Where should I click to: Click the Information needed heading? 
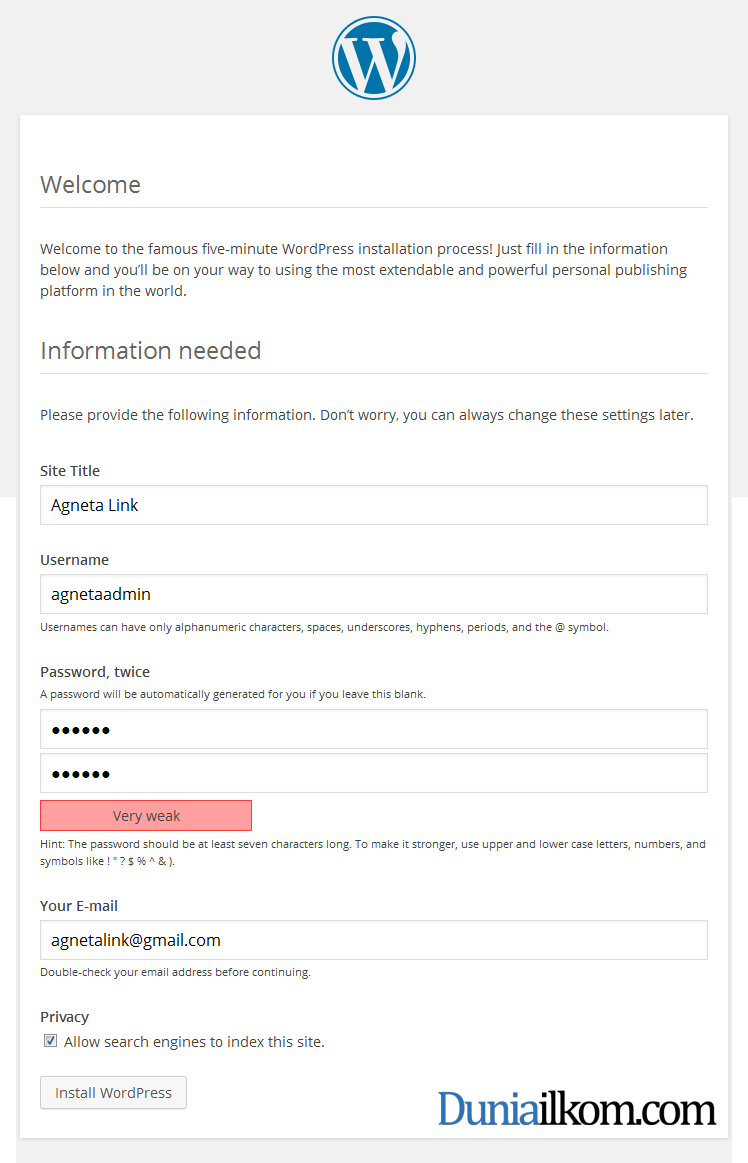[x=151, y=351]
